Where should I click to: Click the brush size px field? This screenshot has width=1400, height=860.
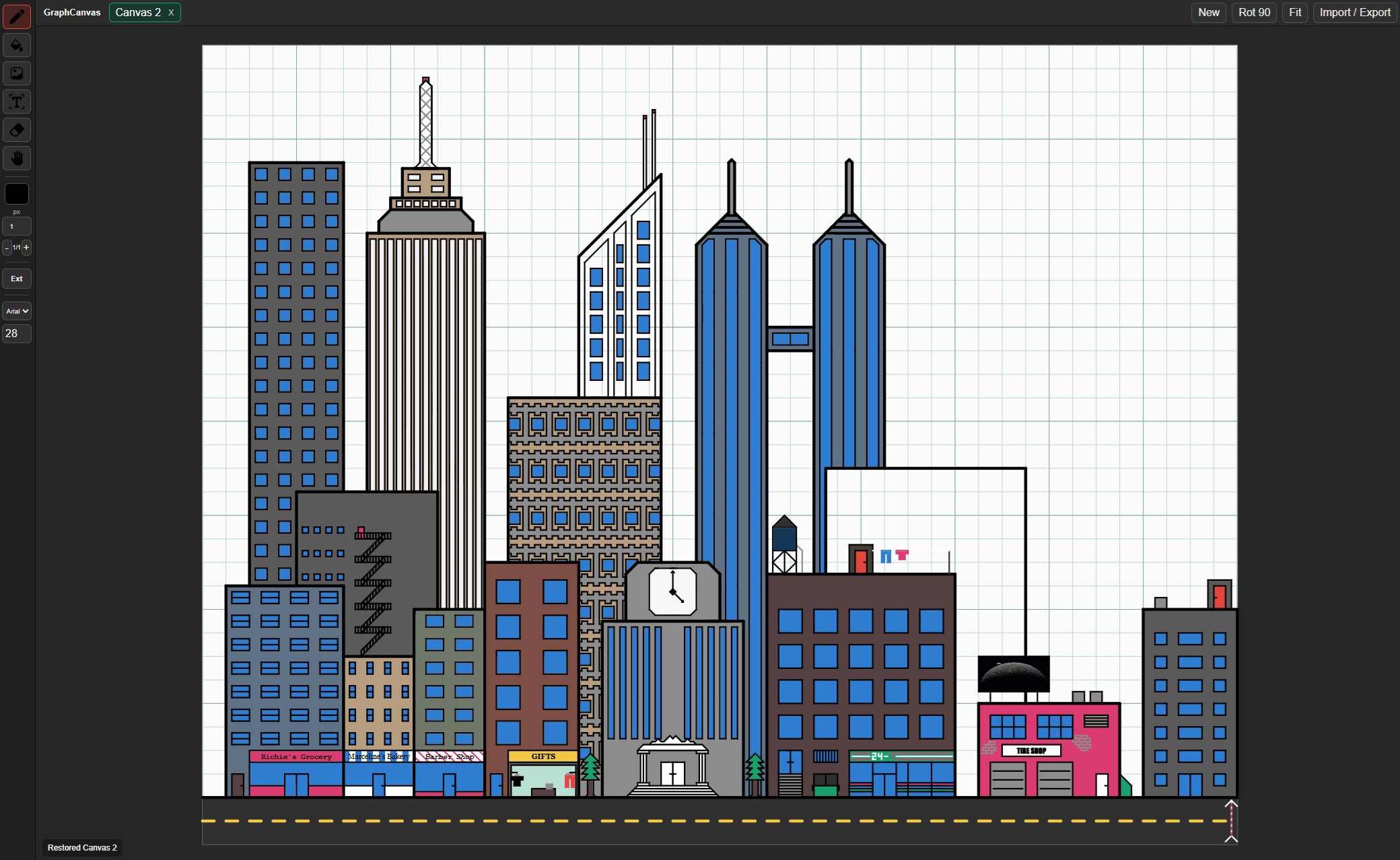pyautogui.click(x=17, y=226)
